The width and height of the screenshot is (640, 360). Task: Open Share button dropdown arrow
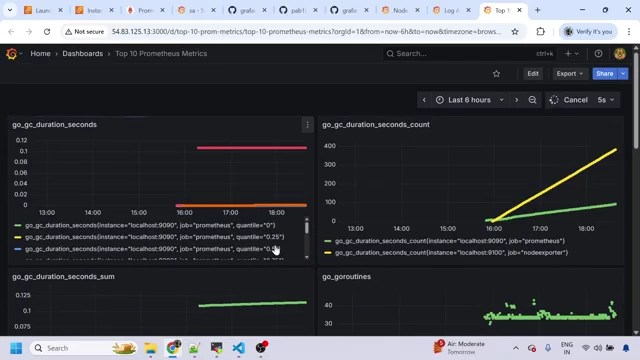(x=623, y=74)
